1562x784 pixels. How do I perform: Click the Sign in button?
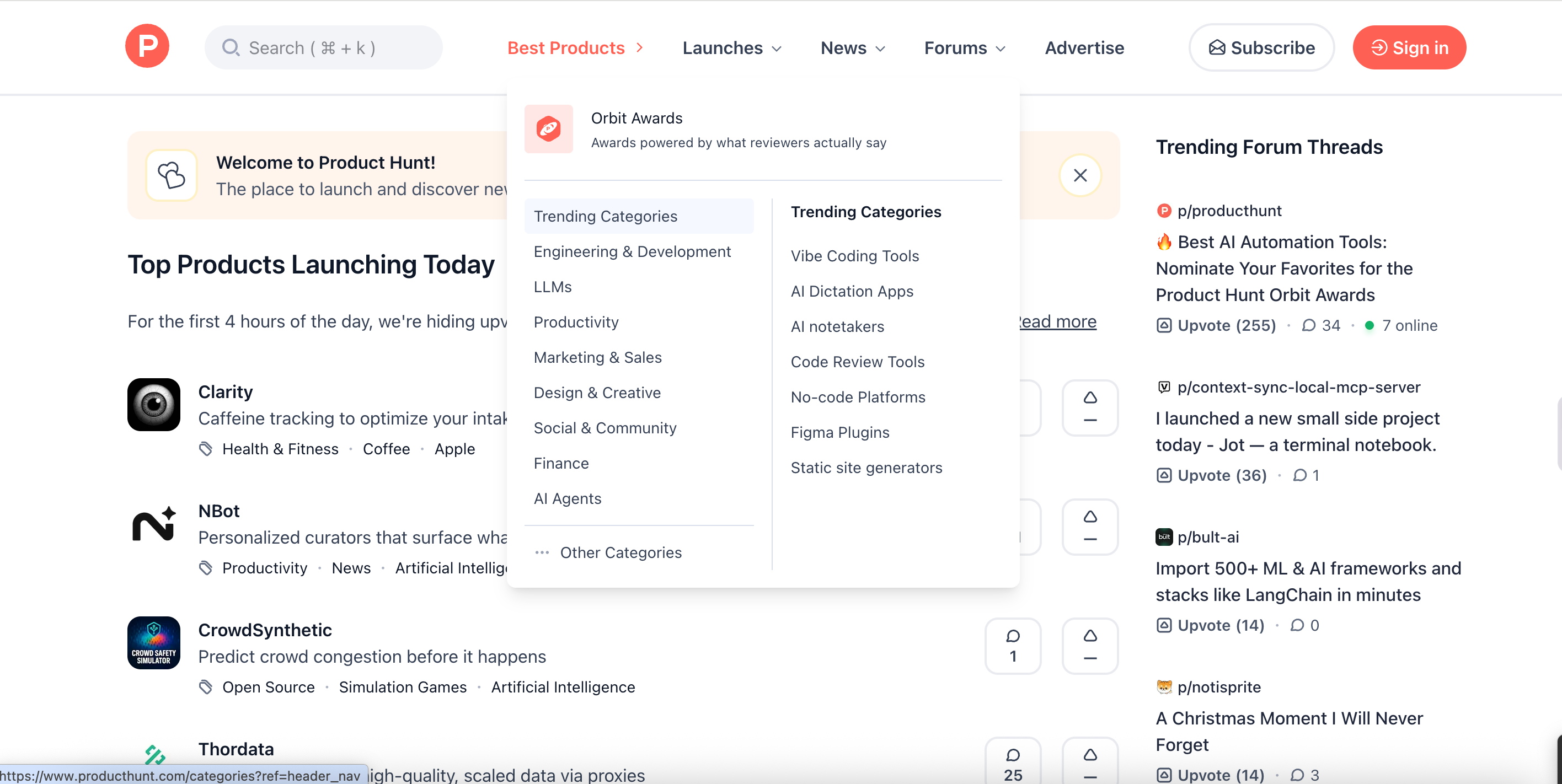tap(1409, 48)
